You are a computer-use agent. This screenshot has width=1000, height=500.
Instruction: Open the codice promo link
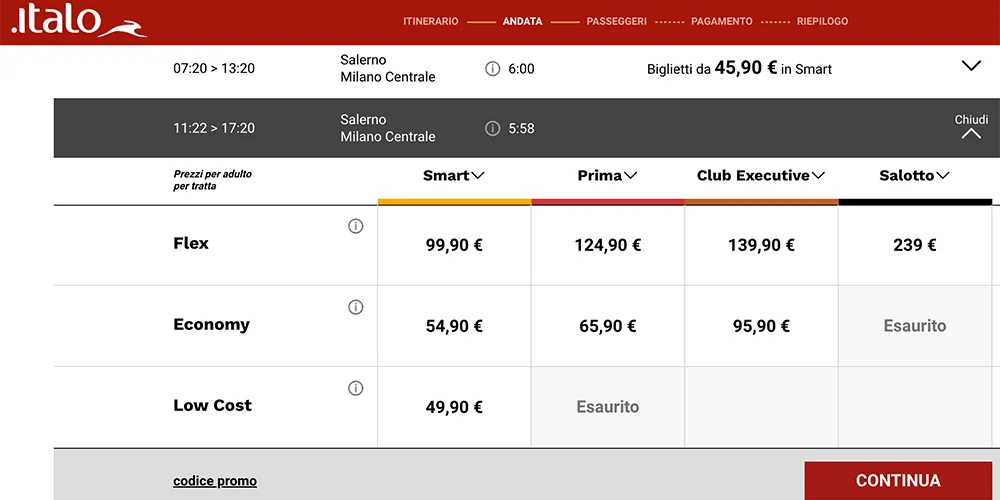click(x=215, y=481)
